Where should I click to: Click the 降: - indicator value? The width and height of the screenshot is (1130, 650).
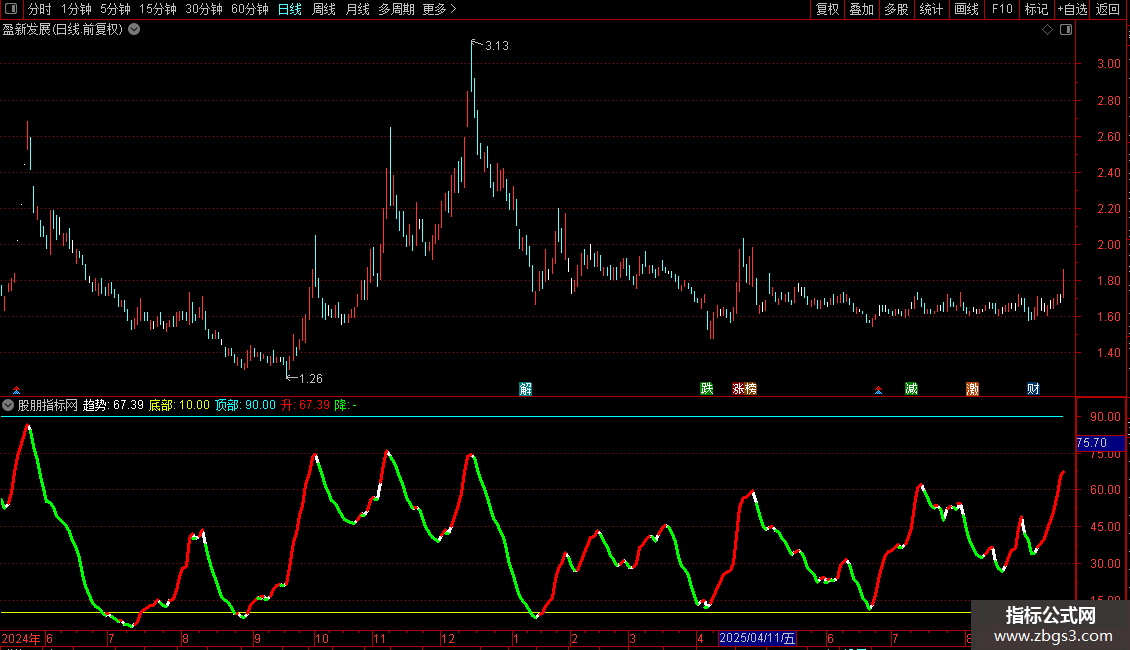(346, 405)
